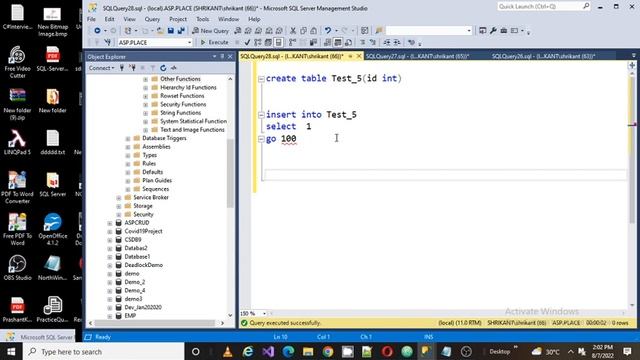
Task: Select the Sequences folder in the tree
Action: point(156,189)
